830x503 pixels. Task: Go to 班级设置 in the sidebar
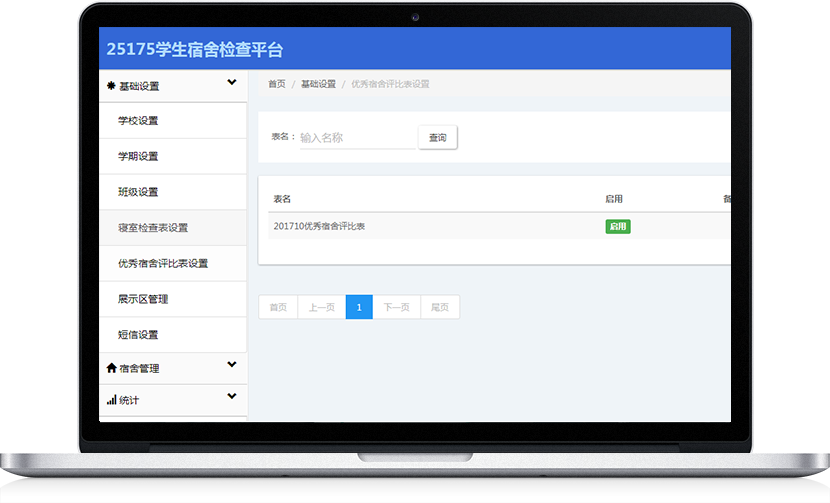click(x=138, y=192)
